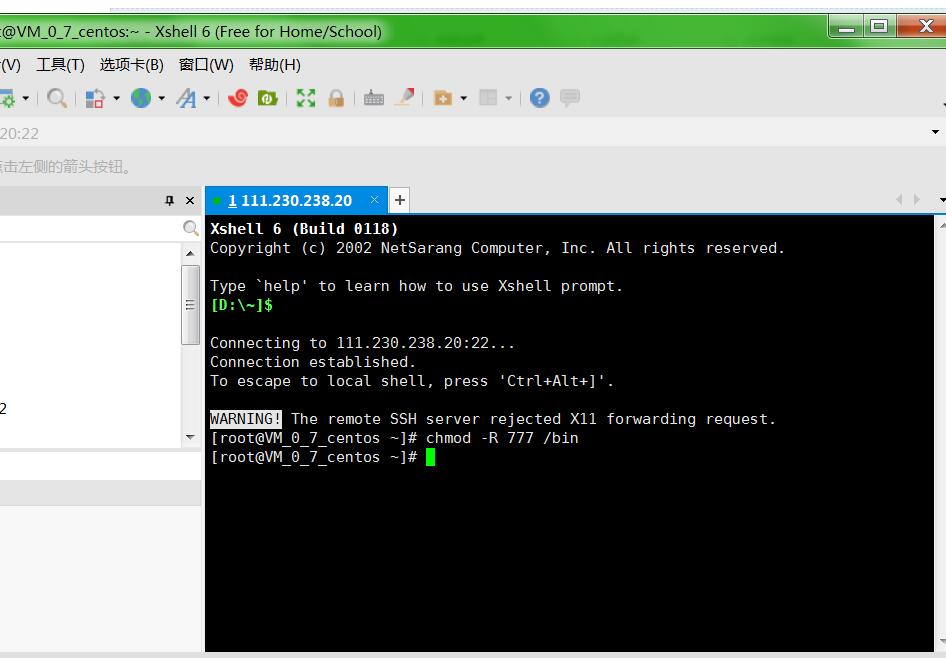This screenshot has height=658, width=946.
Task: Open the 帮助(H) menu
Action: click(274, 65)
